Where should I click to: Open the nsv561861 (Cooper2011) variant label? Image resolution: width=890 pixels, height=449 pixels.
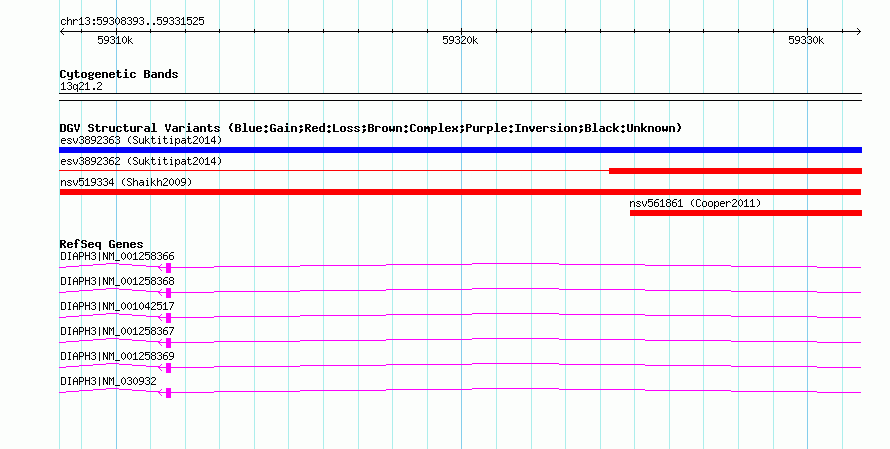point(695,203)
